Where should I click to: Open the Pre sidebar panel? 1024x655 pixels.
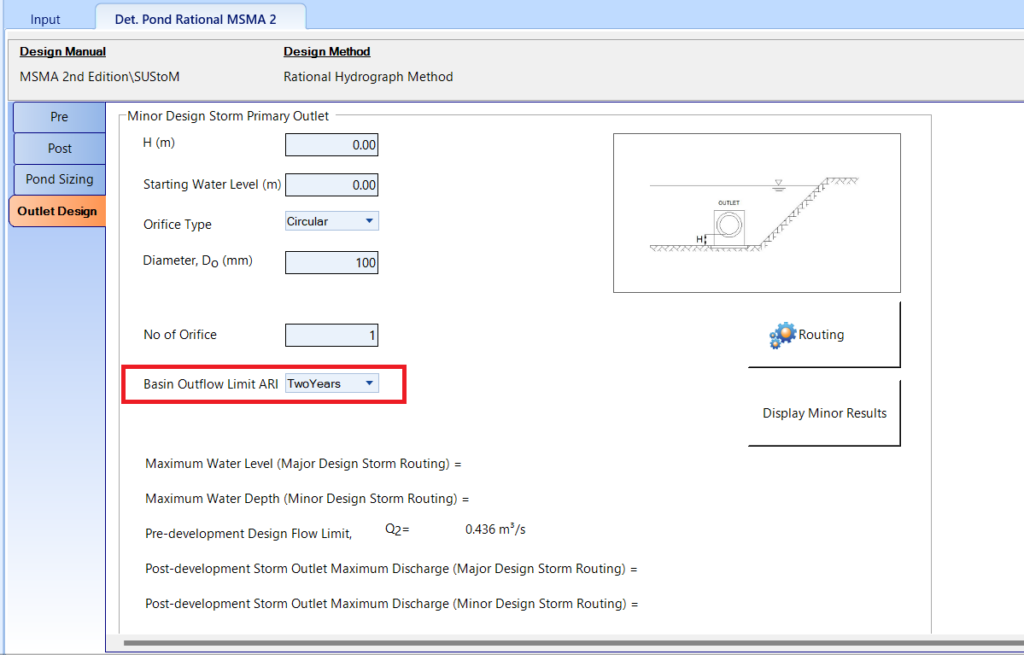(x=59, y=116)
